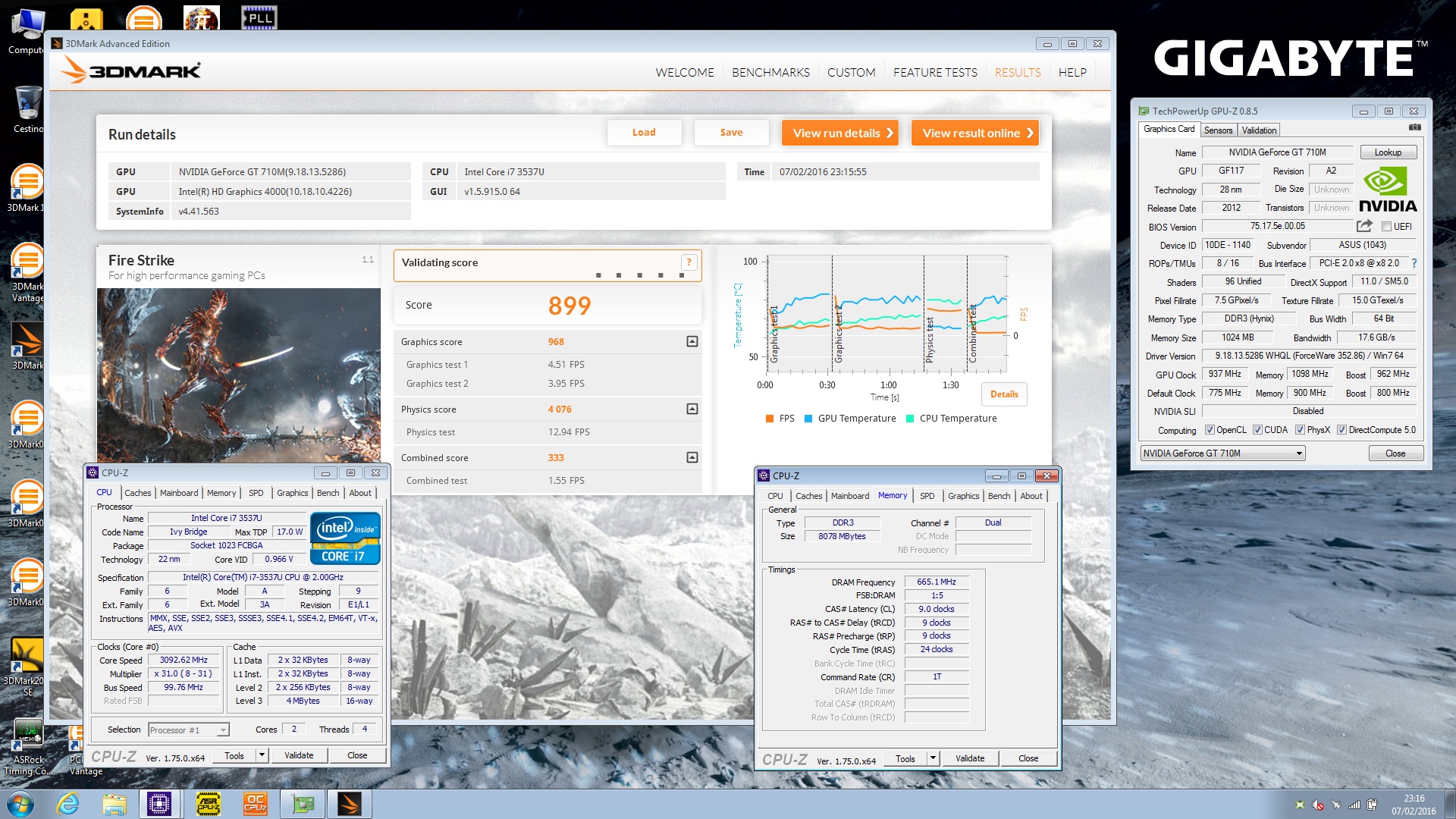Open Tools dropdown arrow in left CPU-Z window
The width and height of the screenshot is (1456, 819).
[262, 755]
